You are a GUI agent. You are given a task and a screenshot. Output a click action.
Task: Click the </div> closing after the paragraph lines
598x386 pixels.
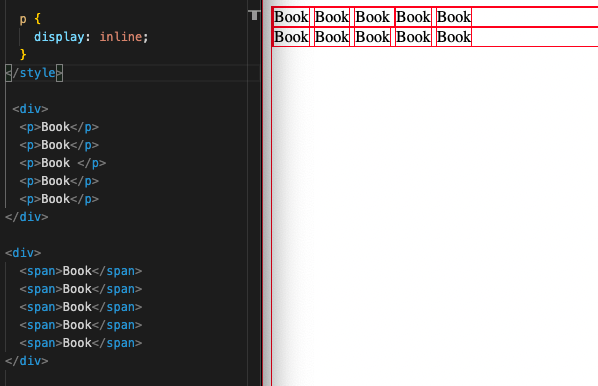(27, 217)
